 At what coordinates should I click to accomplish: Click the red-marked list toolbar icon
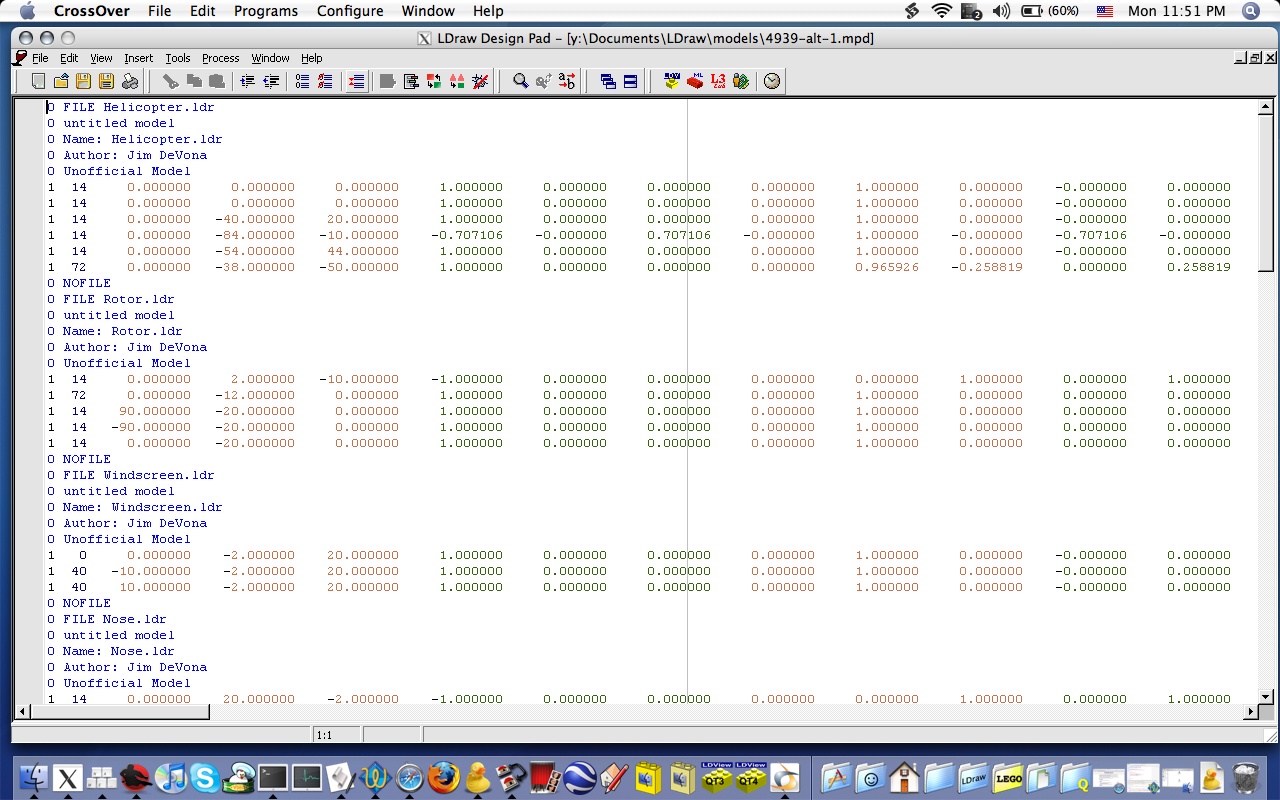(325, 81)
